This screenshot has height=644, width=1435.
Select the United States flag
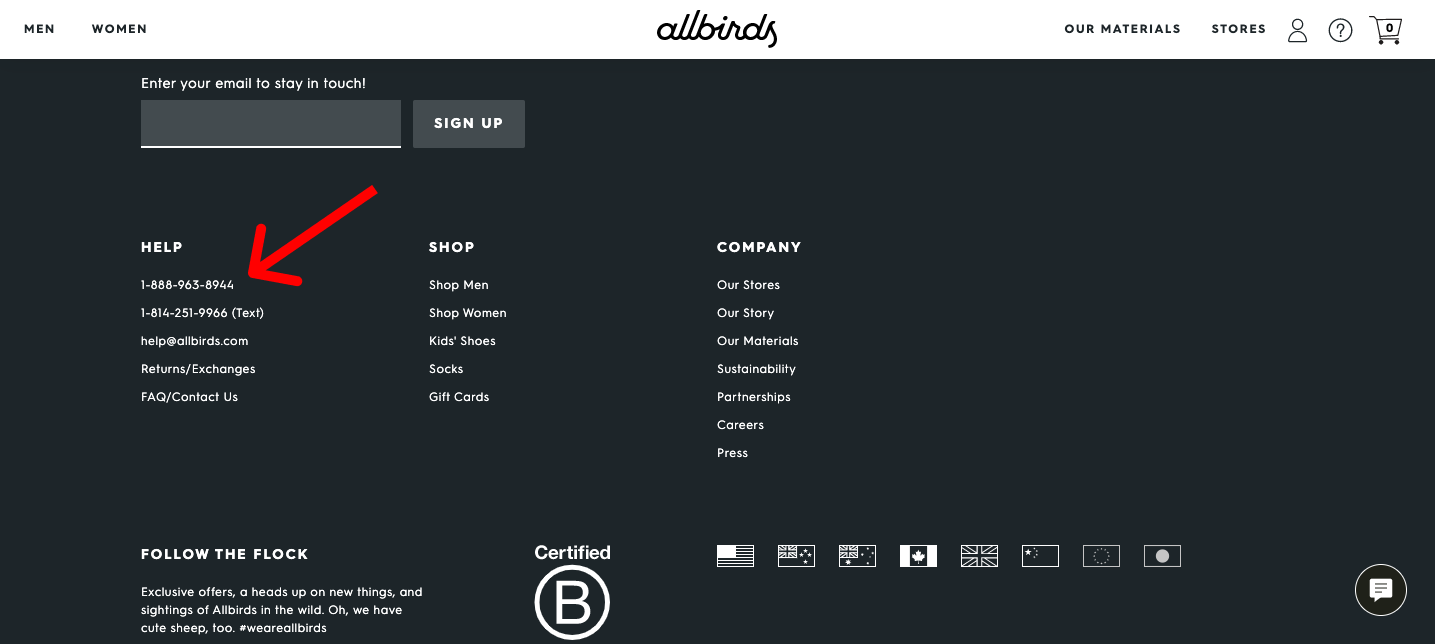735,556
